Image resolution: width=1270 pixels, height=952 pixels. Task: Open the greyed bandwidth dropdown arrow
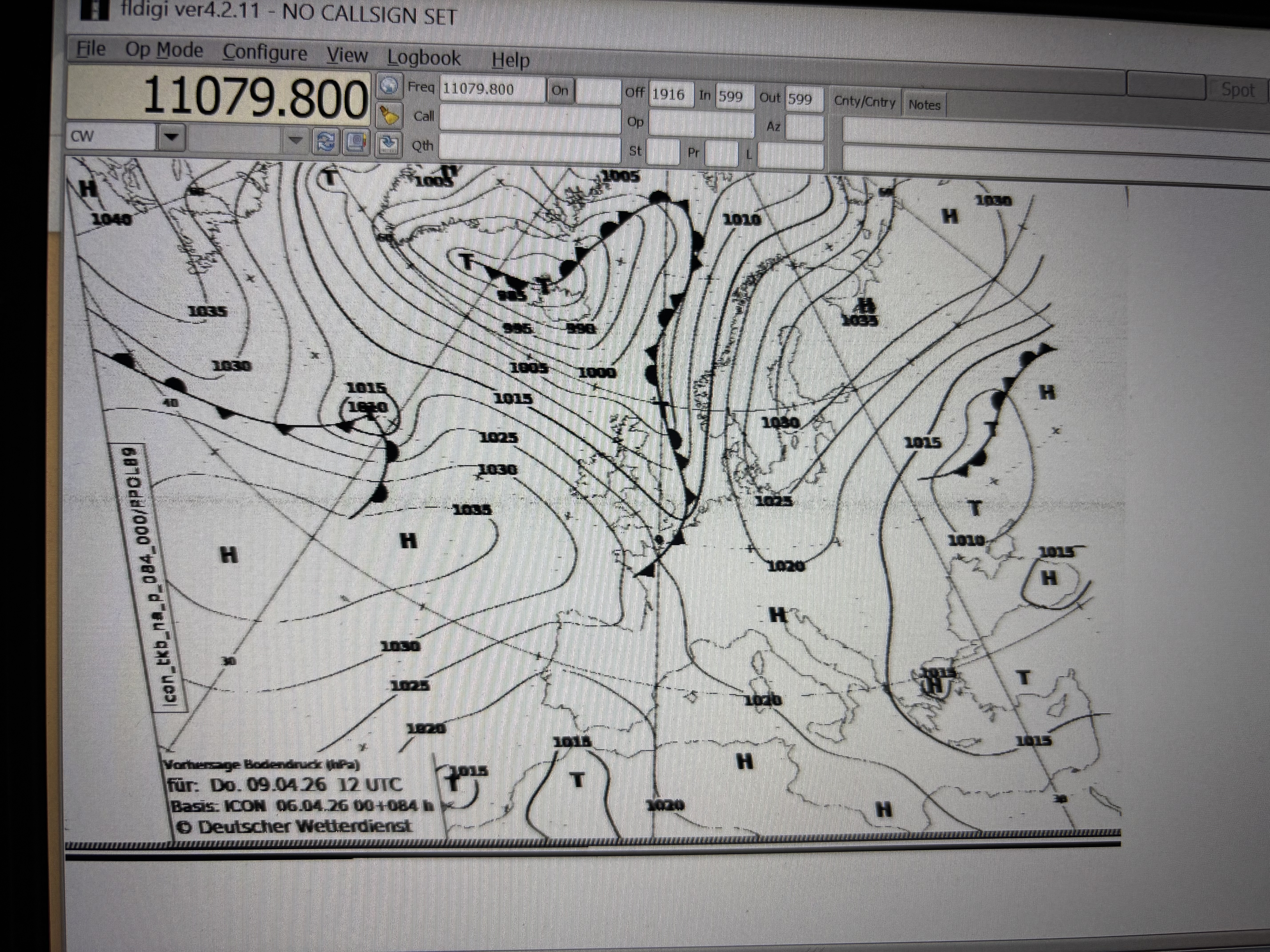click(295, 139)
